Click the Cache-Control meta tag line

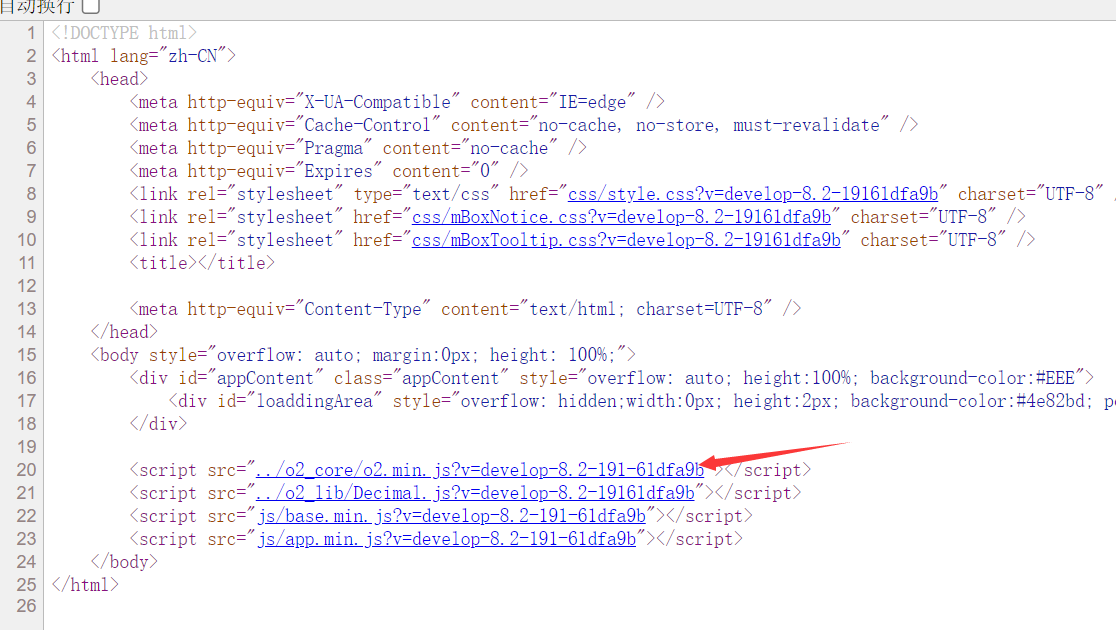[524, 125]
